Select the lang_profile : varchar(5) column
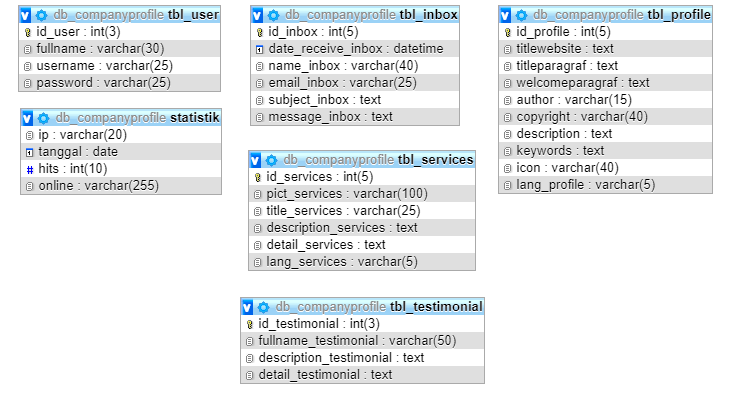Screen dimensions: 735x395 tap(606, 185)
